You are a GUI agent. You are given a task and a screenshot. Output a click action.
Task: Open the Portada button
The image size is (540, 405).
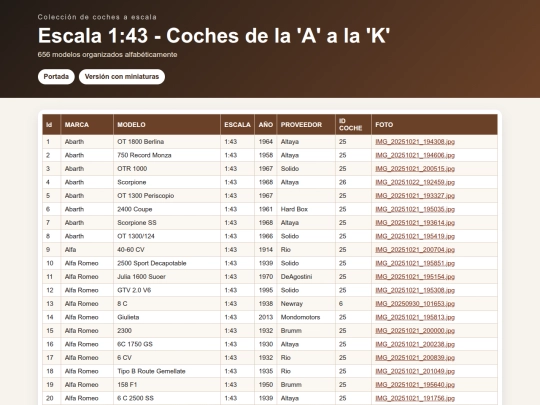pos(56,76)
